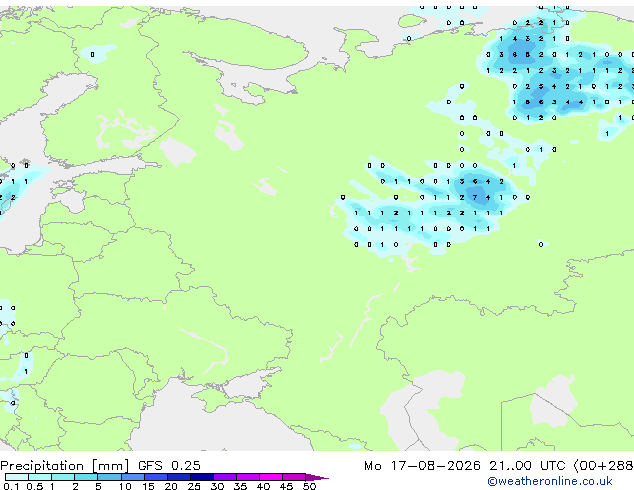Select the 'GFS 0.25' model label
634x490 pixels.
click(169, 466)
